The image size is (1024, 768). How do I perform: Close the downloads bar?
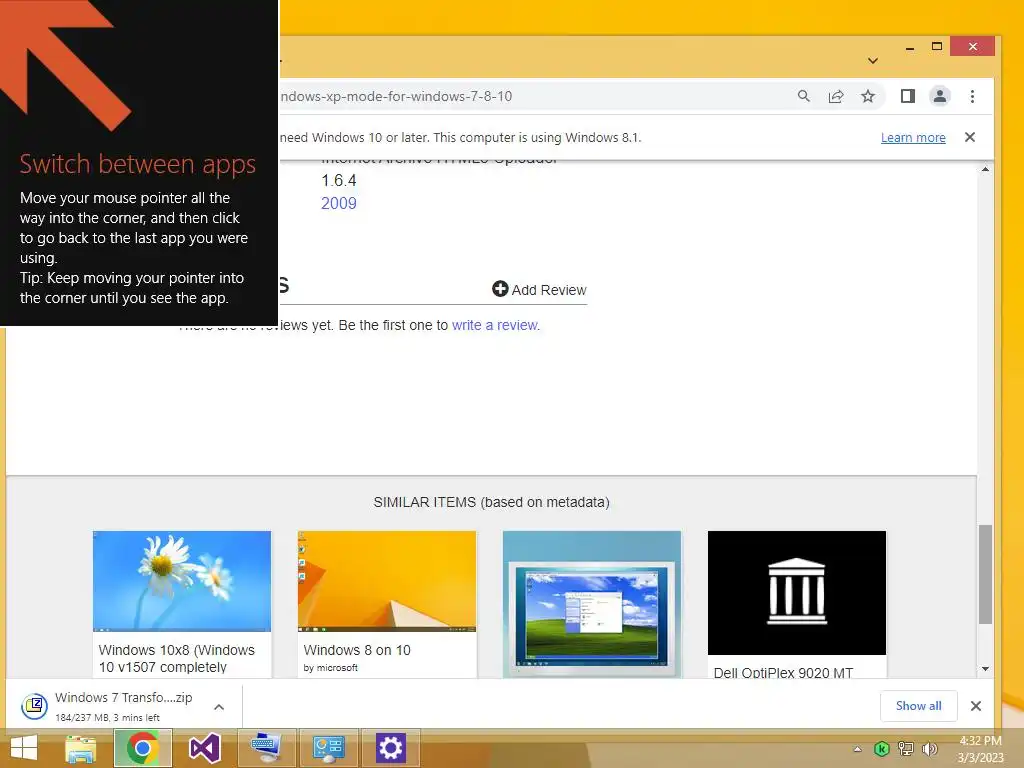pos(976,706)
